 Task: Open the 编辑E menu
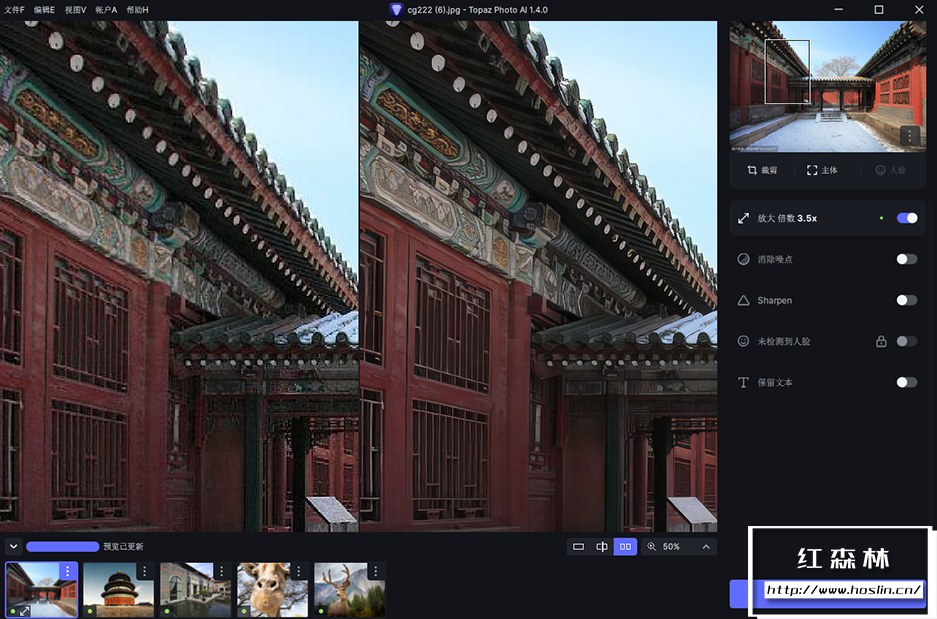click(x=44, y=10)
